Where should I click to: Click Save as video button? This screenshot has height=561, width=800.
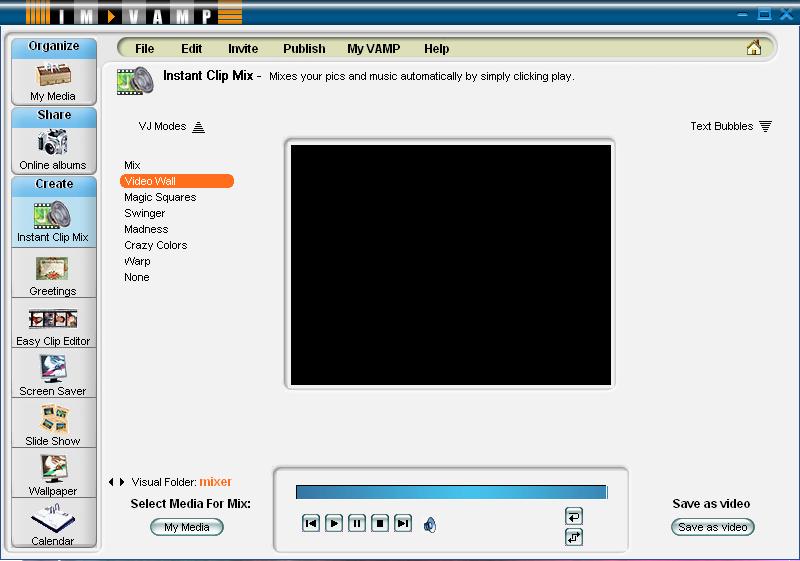(712, 527)
